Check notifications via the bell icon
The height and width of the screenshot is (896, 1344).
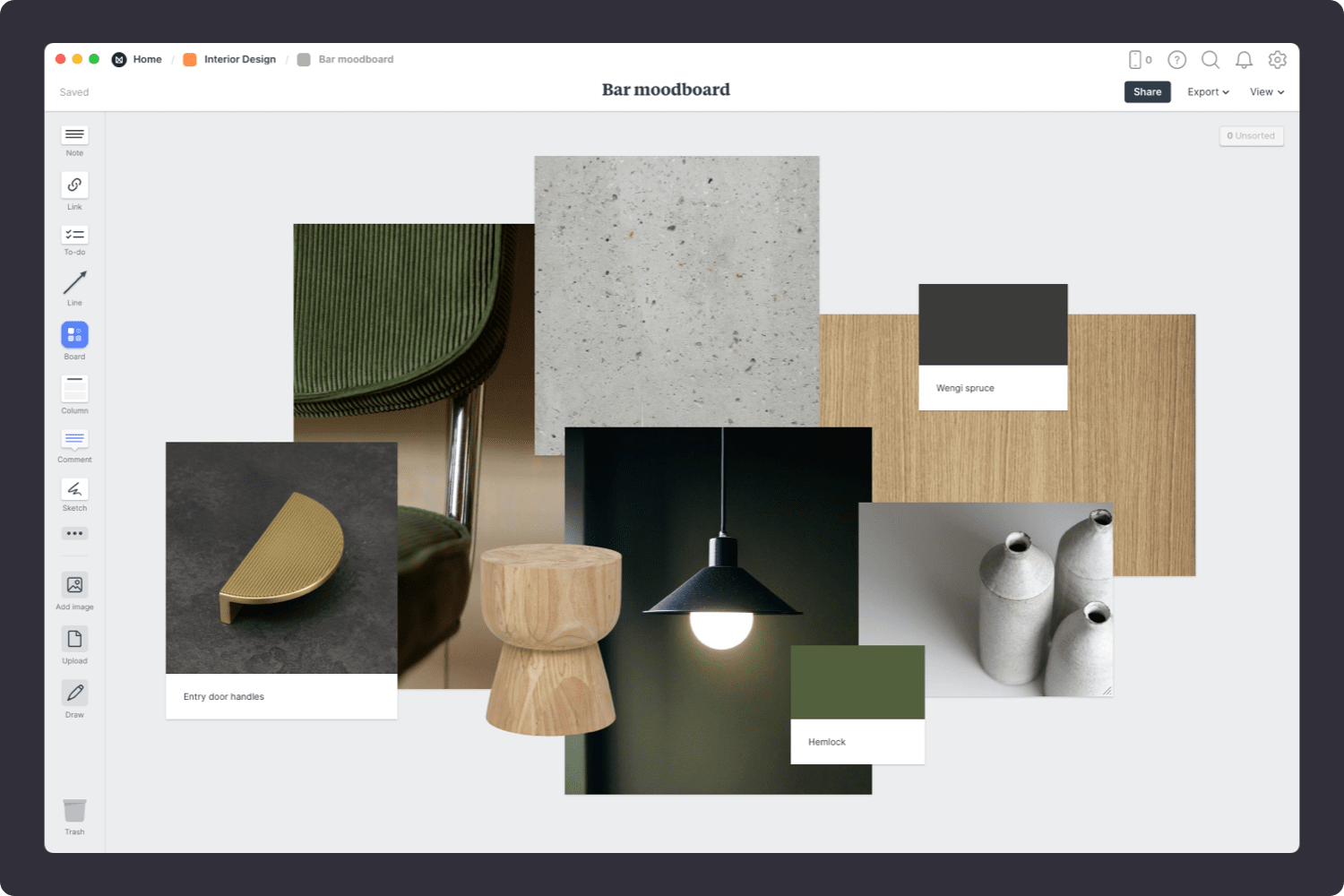point(1244,59)
